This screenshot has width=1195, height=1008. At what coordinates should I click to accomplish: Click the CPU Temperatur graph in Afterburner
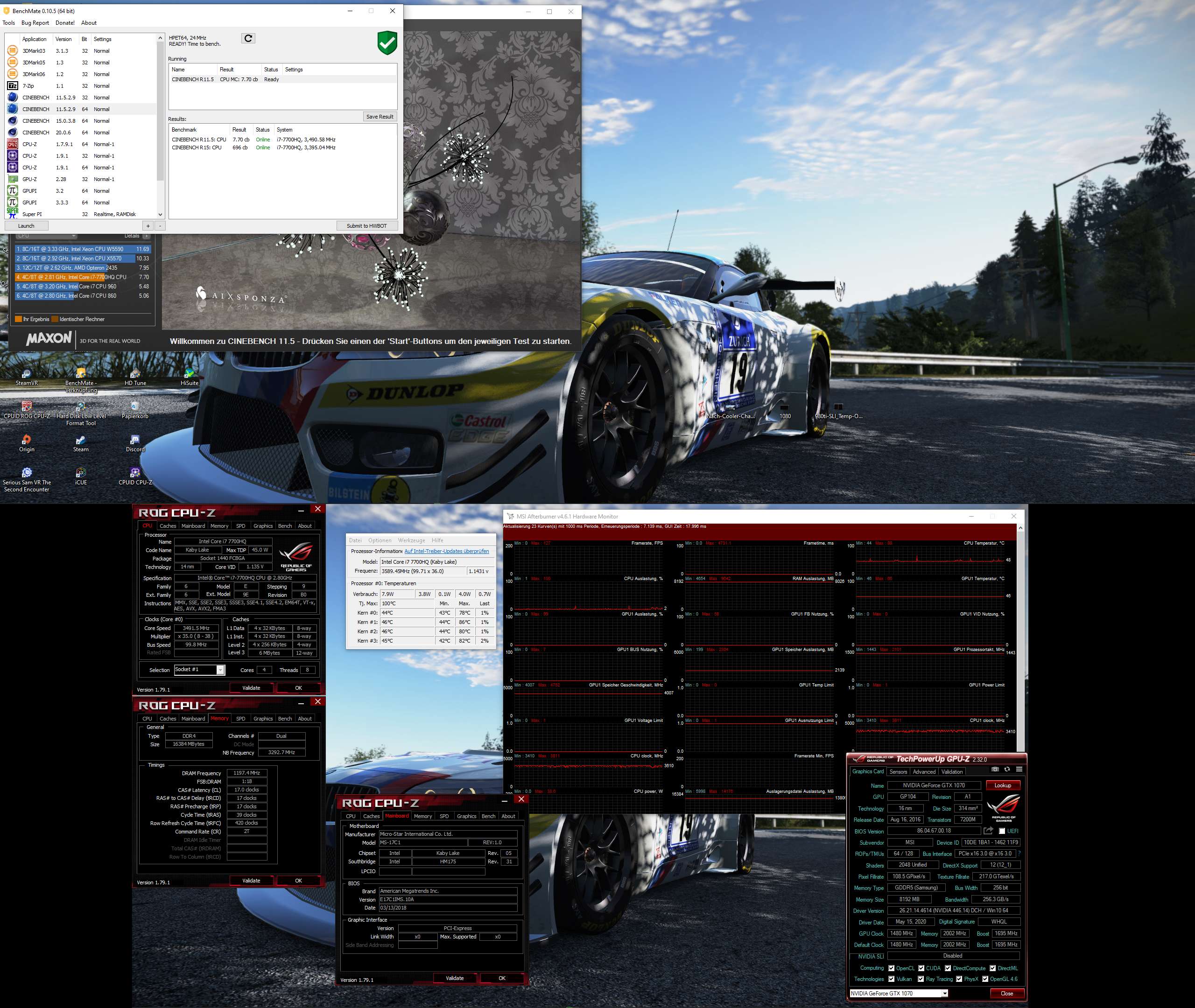930,559
